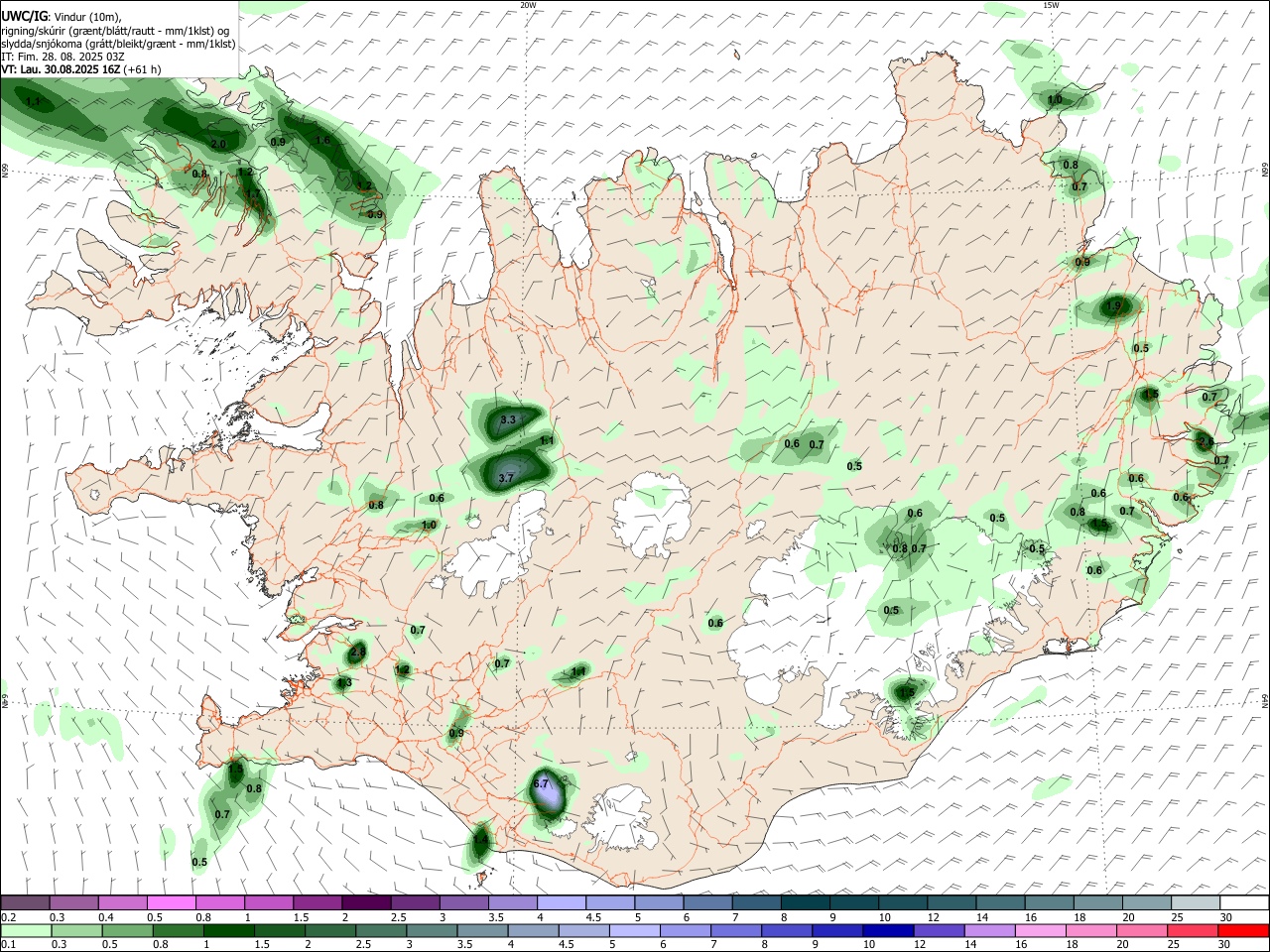The width and height of the screenshot is (1270, 952).
Task: Click the bright red swatch above bottom-row 30
Action: pos(1244,931)
